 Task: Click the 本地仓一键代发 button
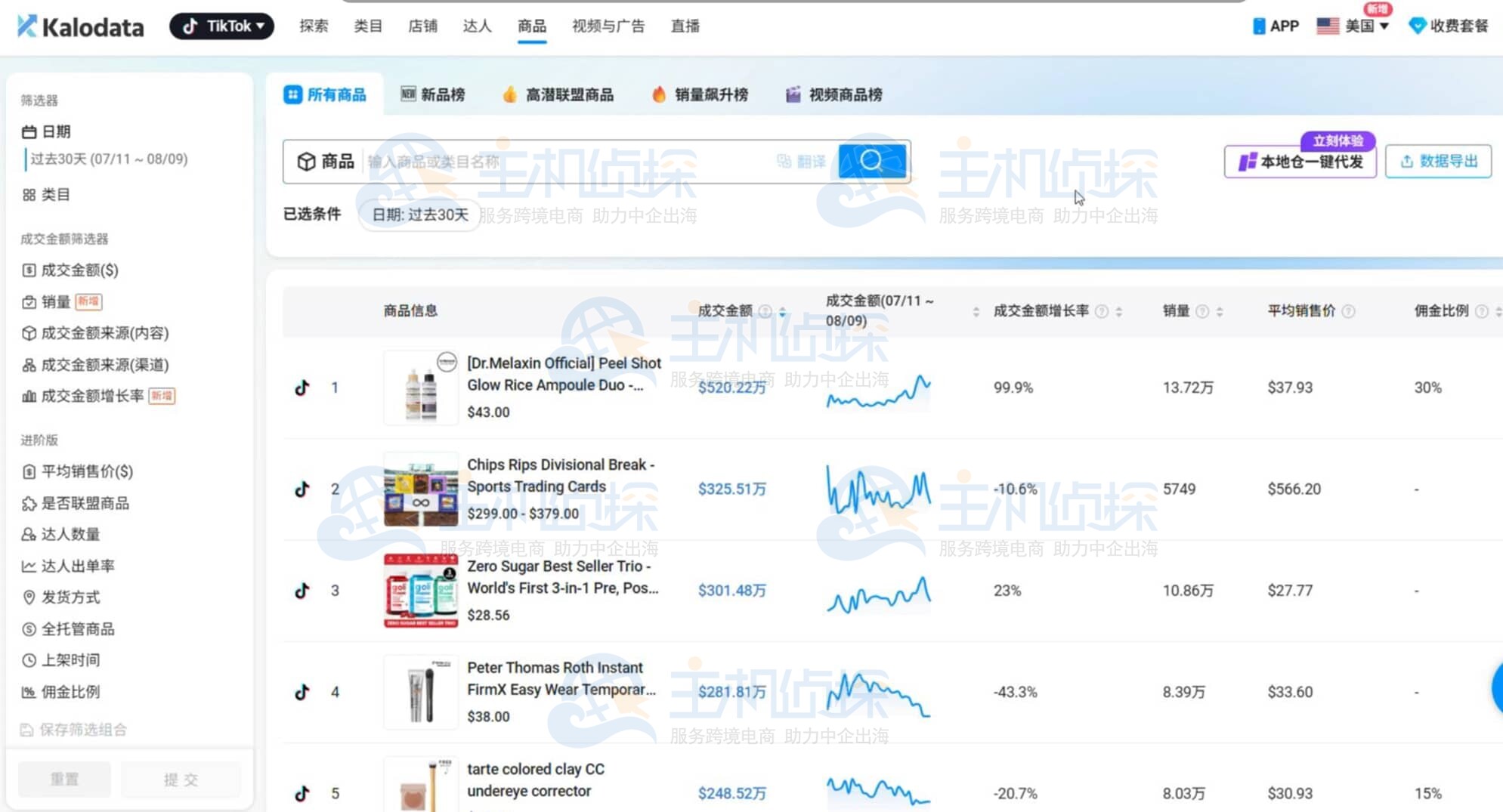[x=1300, y=161]
